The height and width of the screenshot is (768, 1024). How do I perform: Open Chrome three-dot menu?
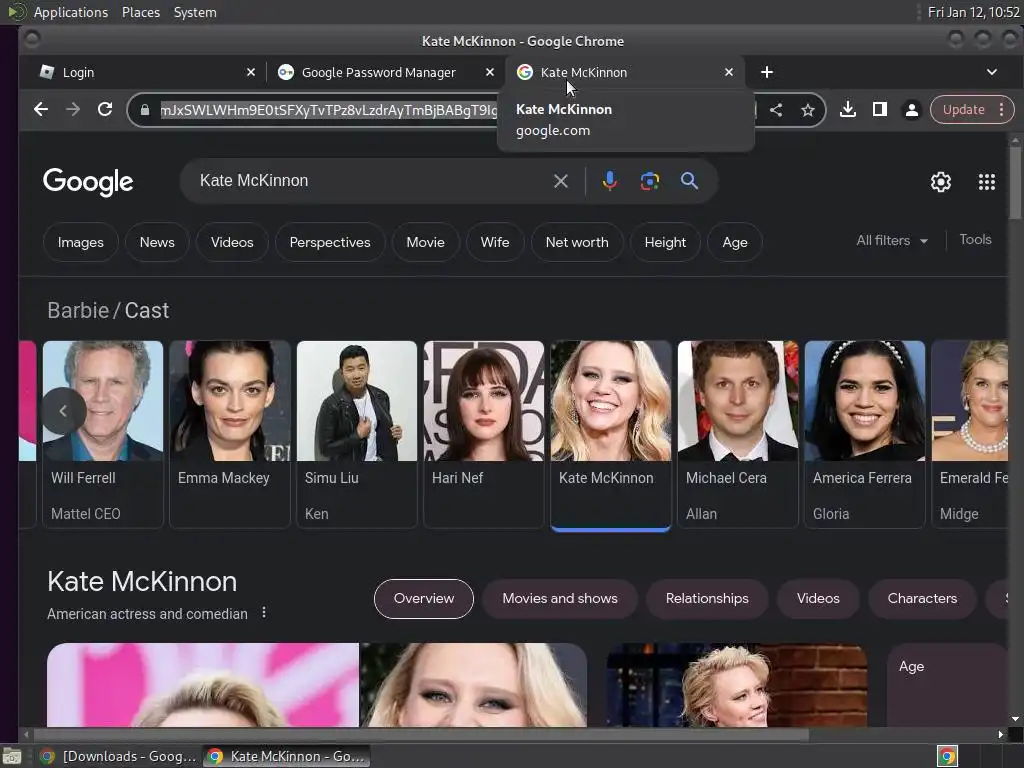point(1001,110)
